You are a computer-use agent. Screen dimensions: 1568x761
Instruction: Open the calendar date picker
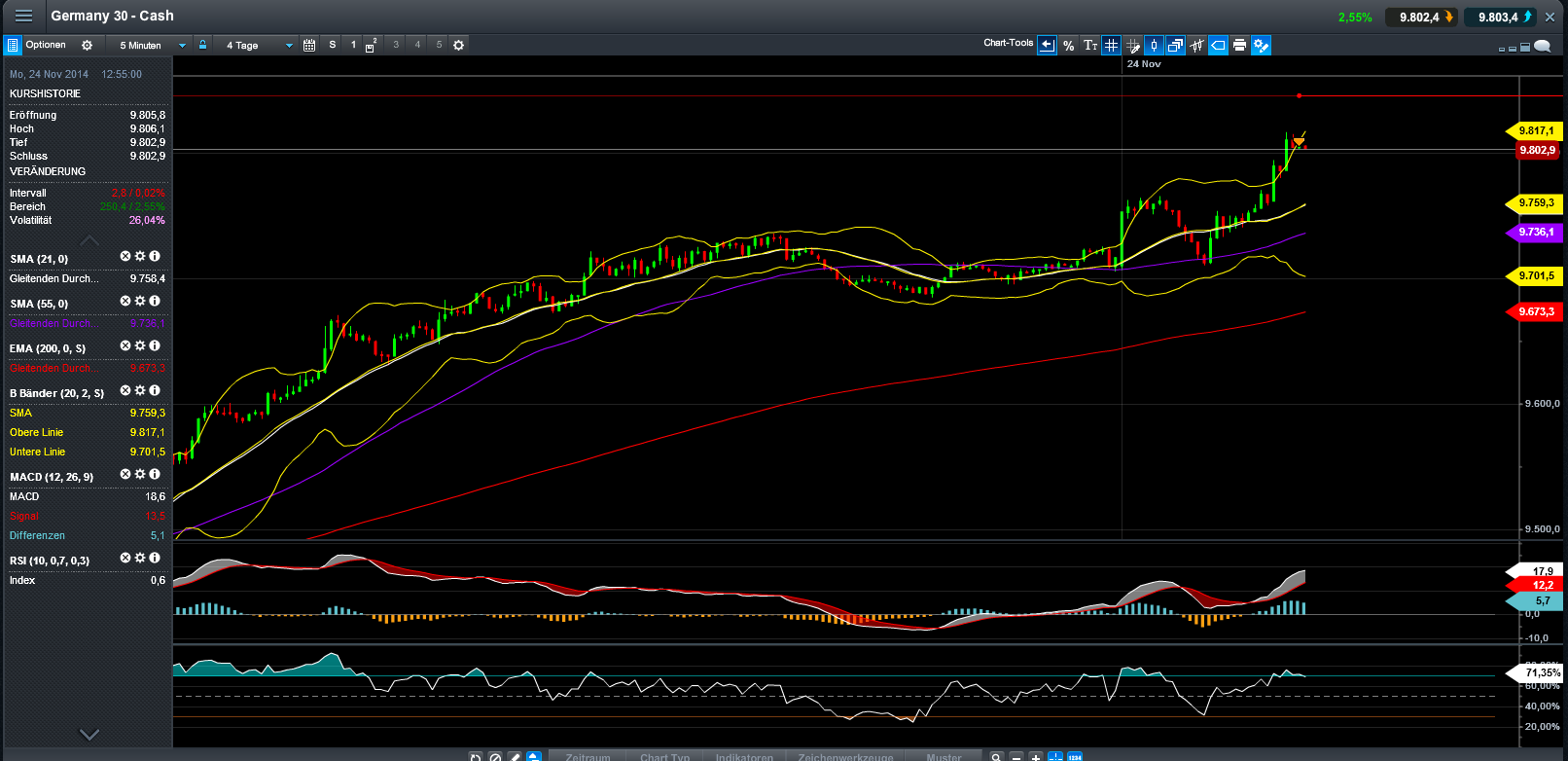[x=309, y=45]
